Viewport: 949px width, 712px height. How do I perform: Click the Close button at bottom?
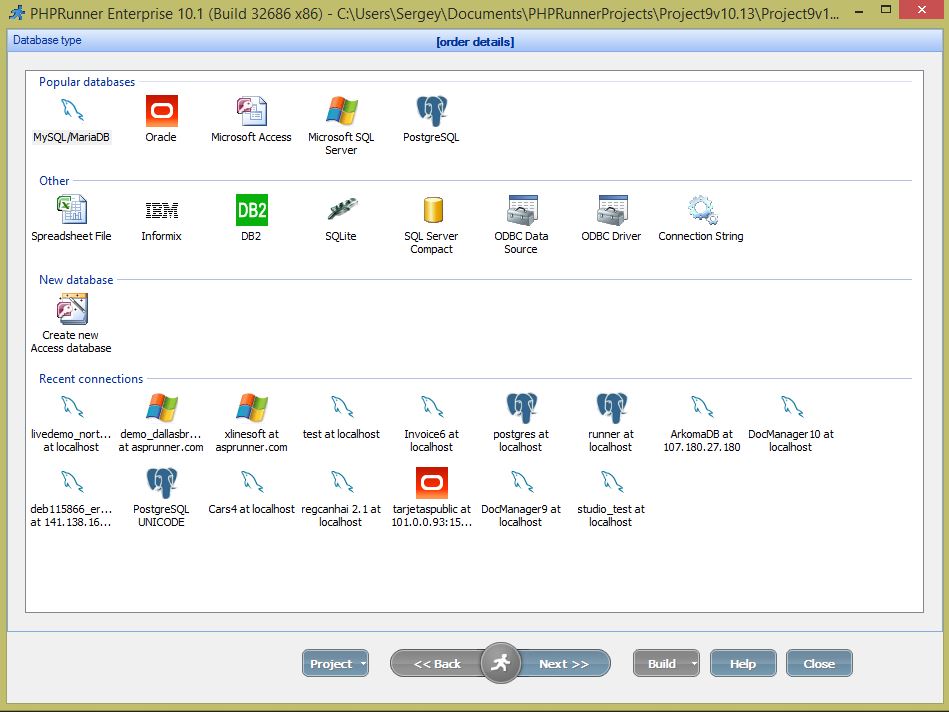(819, 664)
